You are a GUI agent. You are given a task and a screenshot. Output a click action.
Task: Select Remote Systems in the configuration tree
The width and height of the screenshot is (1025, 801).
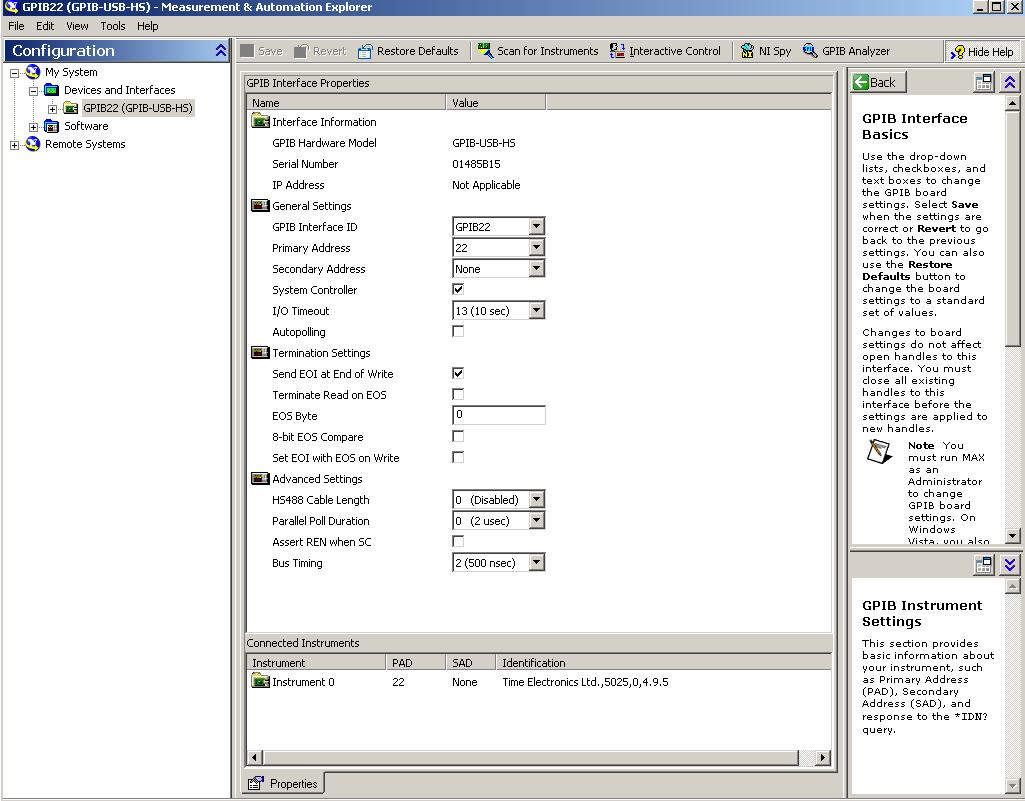tap(85, 144)
